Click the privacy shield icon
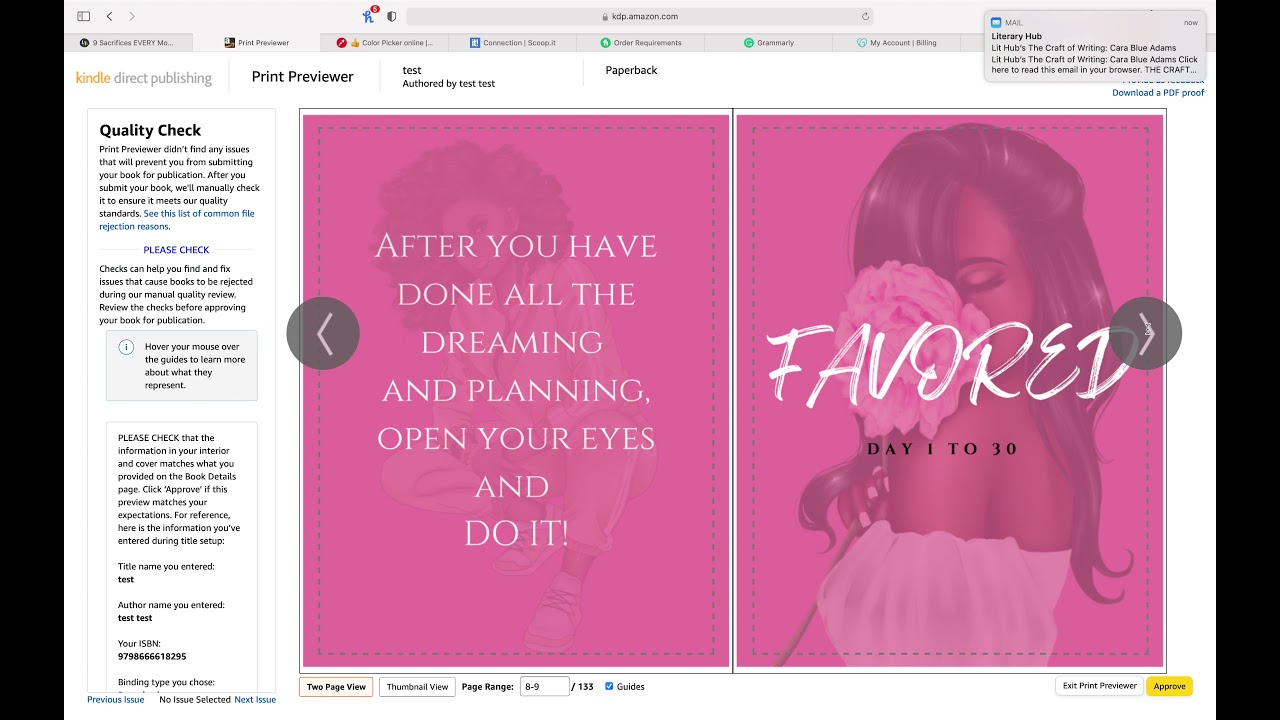Viewport: 1280px width, 720px height. [x=392, y=16]
